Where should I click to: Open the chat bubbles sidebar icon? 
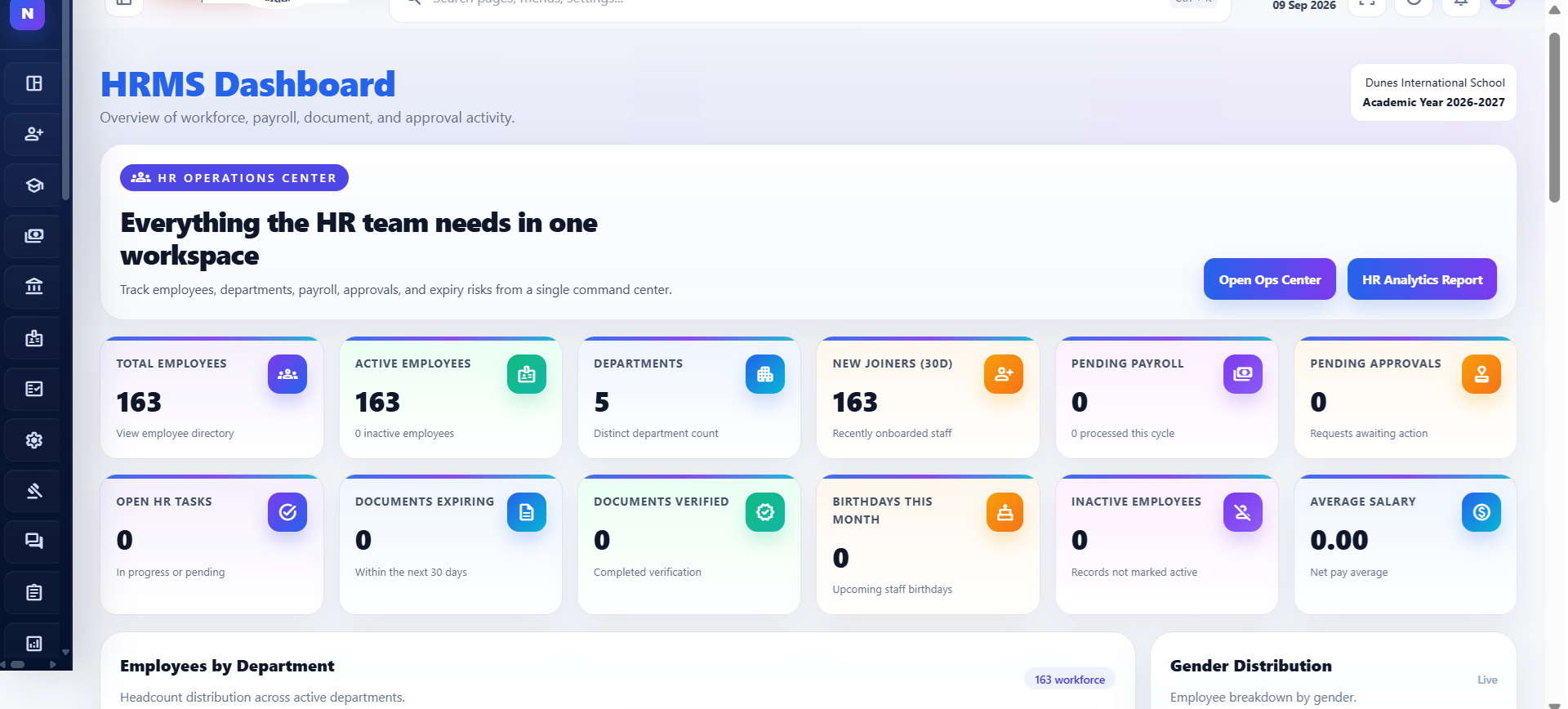(34, 542)
